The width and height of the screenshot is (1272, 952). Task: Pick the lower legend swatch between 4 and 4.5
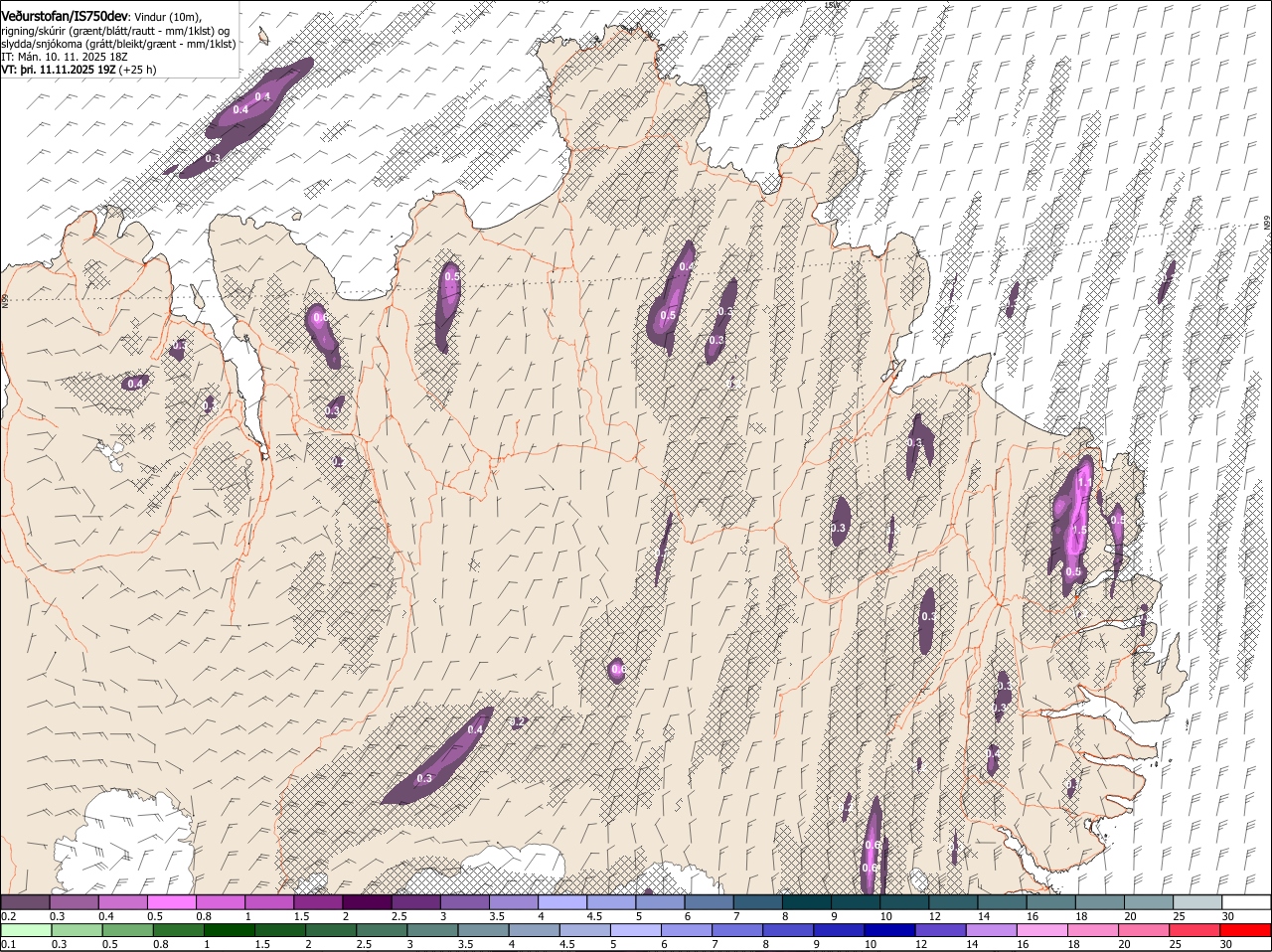point(534,930)
